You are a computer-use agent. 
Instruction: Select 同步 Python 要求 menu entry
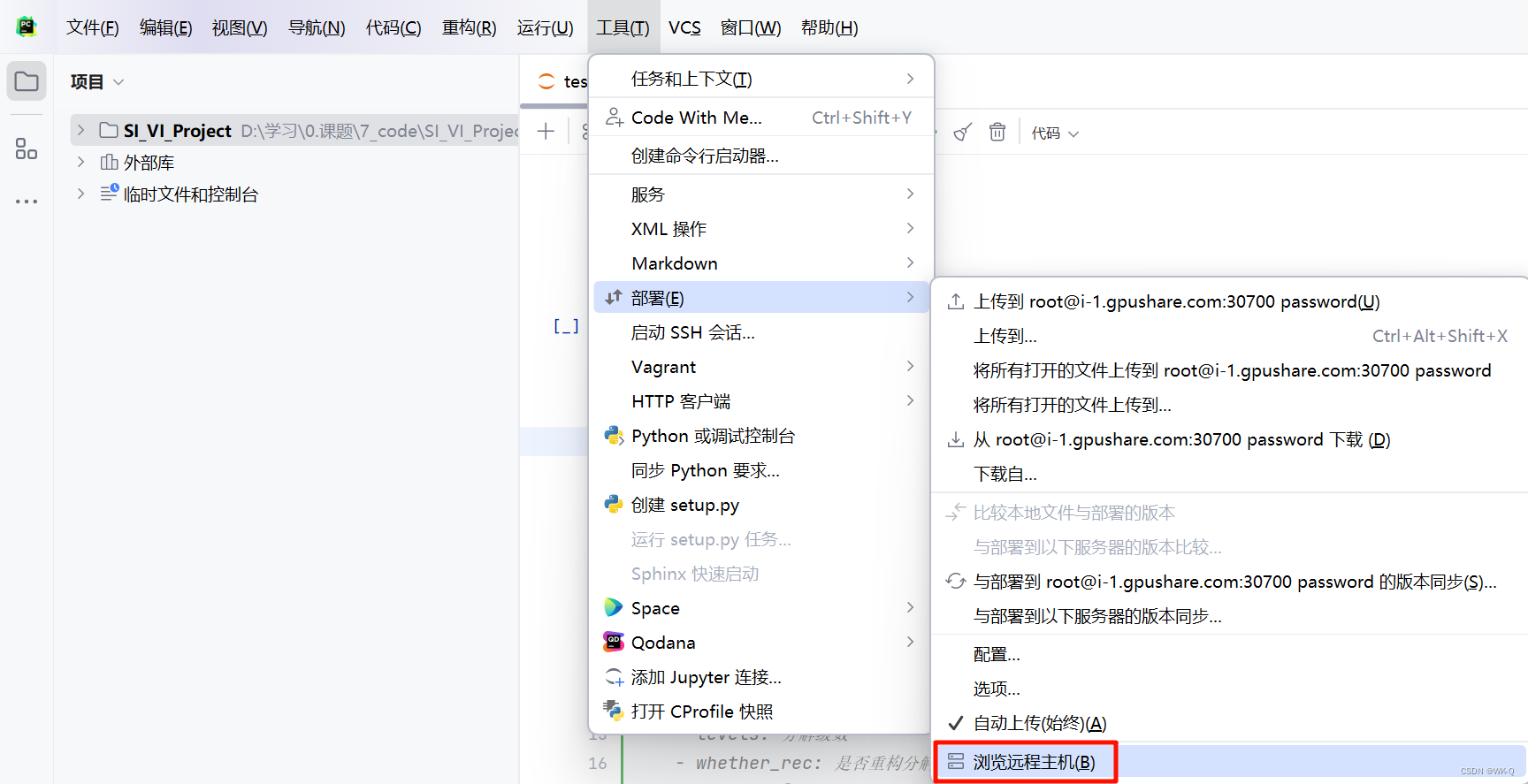pyautogui.click(x=761, y=470)
